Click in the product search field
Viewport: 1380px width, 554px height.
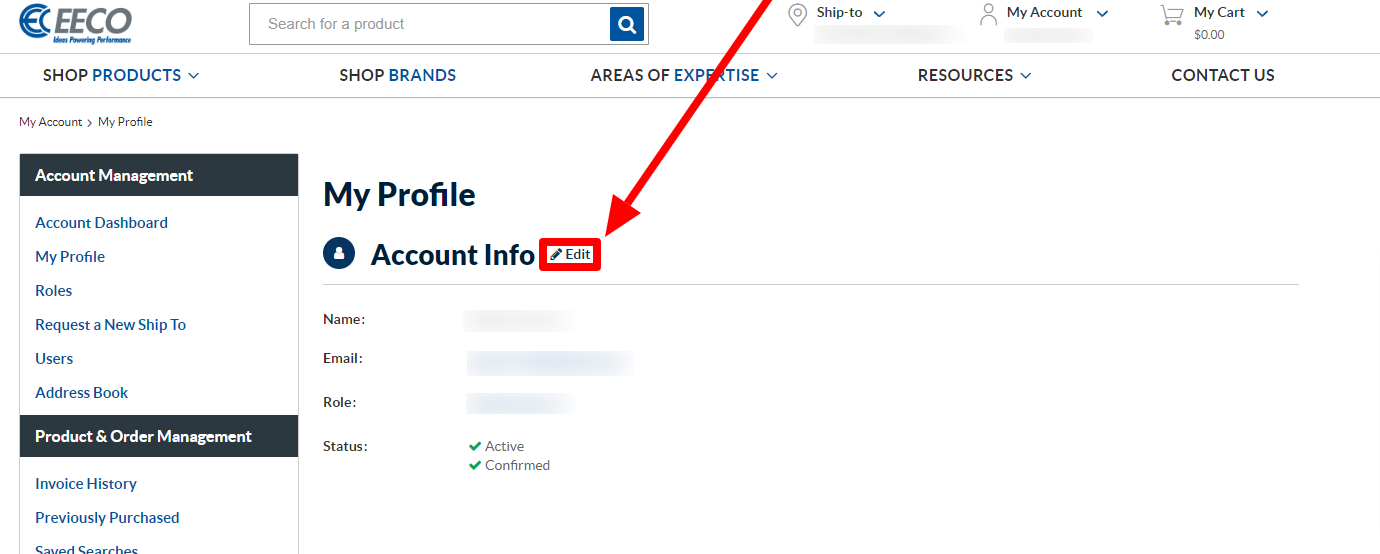click(429, 24)
